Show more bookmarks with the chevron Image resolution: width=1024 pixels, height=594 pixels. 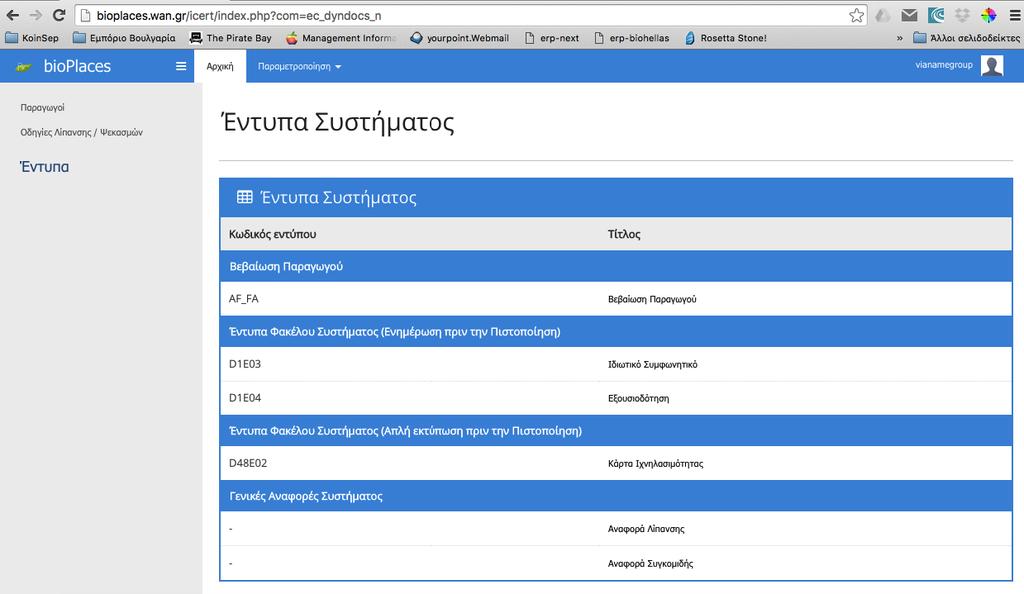pos(899,38)
